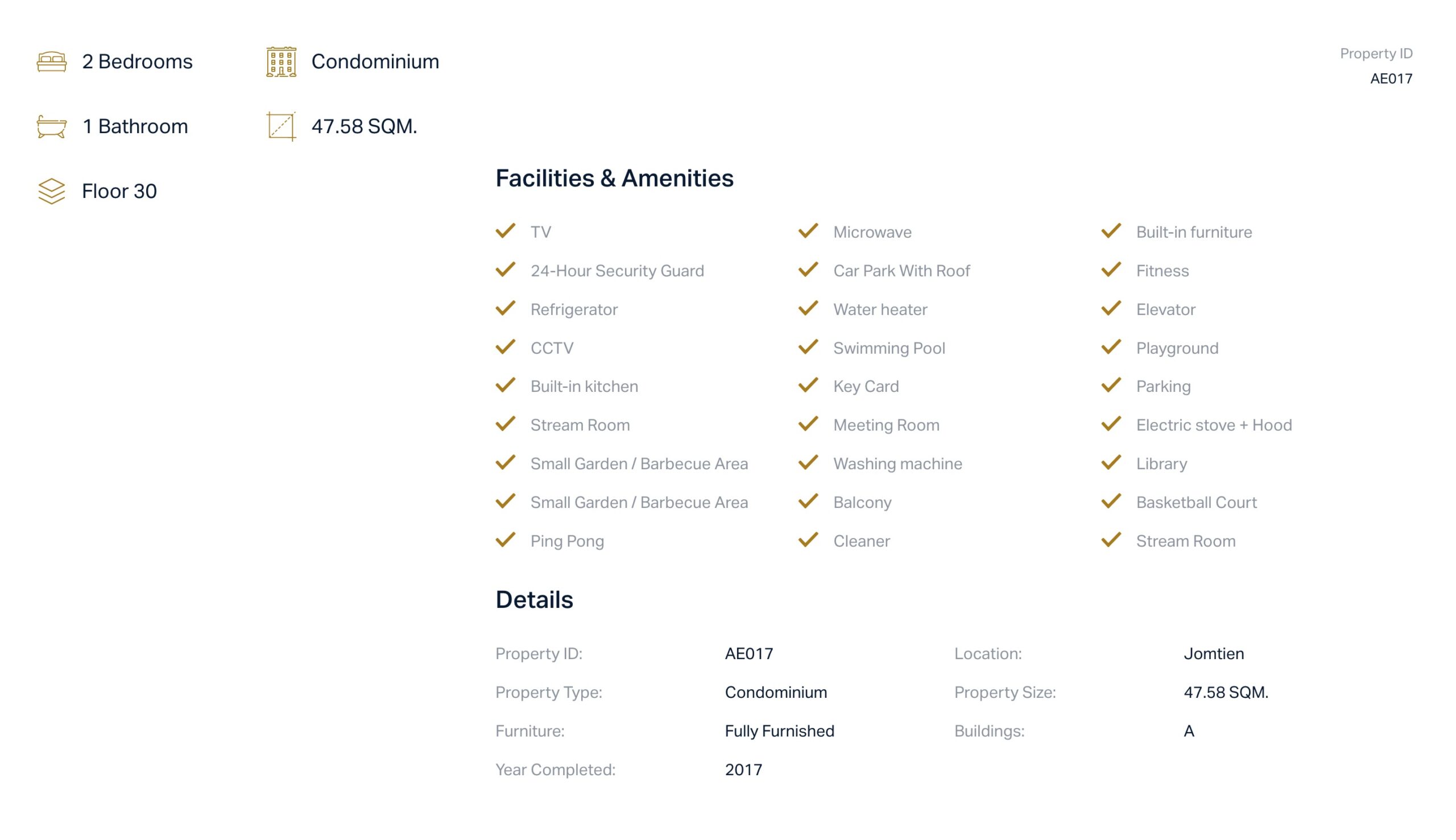1456x840 pixels.
Task: Click the checkmark next to Swimming Pool
Action: tap(808, 347)
